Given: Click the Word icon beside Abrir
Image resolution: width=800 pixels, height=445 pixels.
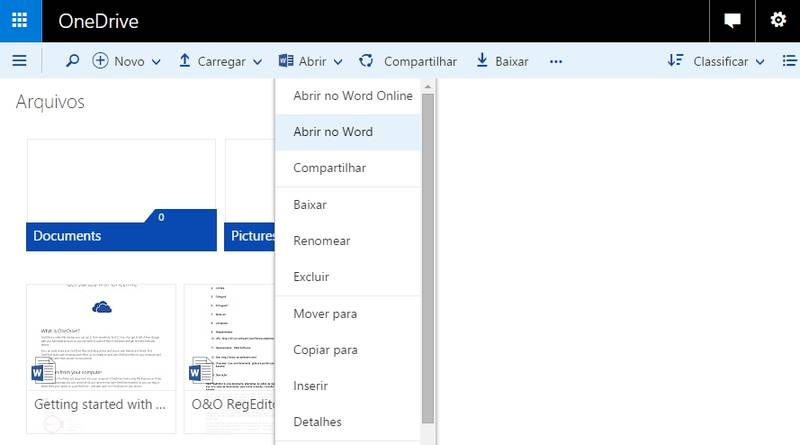Looking at the screenshot, I should pyautogui.click(x=286, y=61).
